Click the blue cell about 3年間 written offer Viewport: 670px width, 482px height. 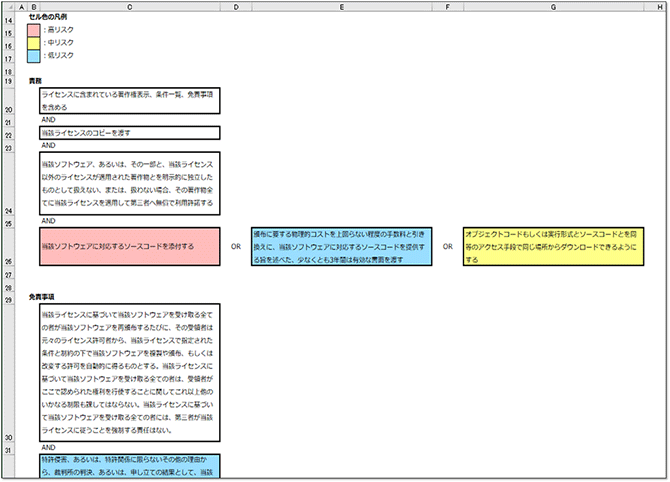pyautogui.click(x=341, y=246)
